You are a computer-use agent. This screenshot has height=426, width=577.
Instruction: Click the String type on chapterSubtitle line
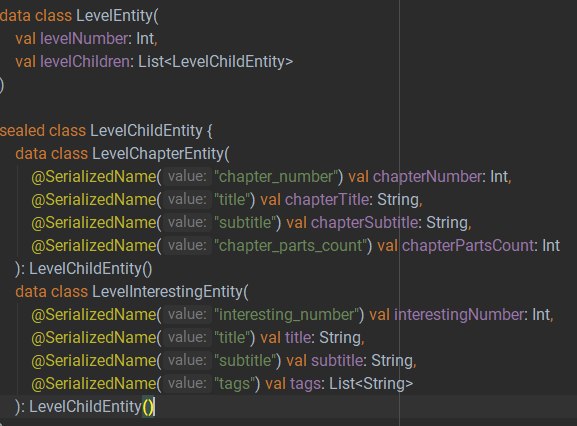pyautogui.click(x=447, y=223)
